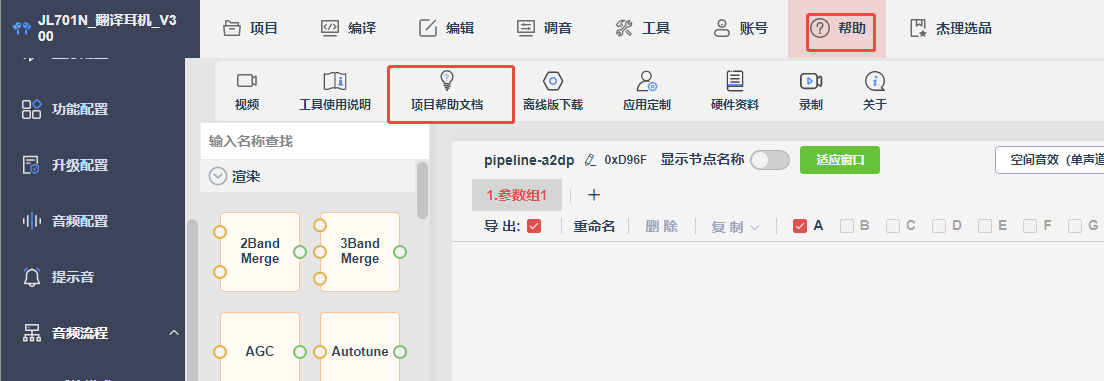Add a new parameter group with plus
This screenshot has height=381, width=1104.
click(x=594, y=195)
